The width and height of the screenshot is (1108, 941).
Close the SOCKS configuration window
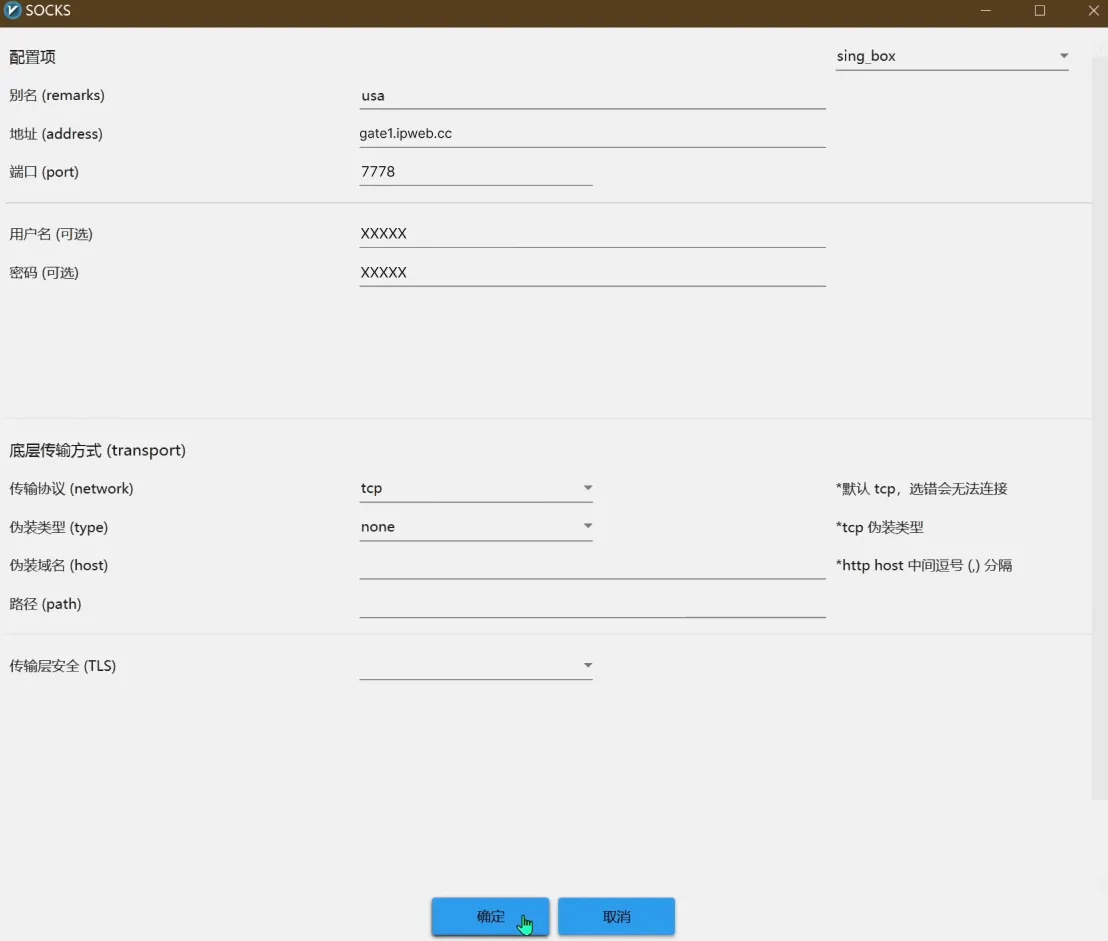(1093, 11)
